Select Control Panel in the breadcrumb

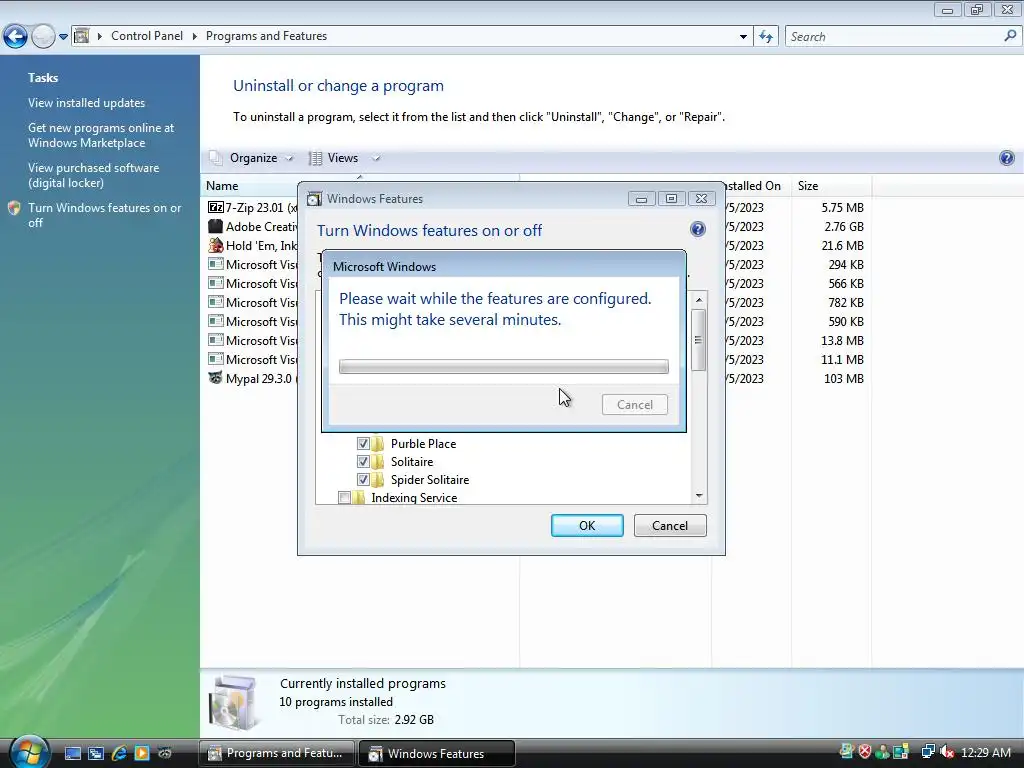tap(147, 36)
